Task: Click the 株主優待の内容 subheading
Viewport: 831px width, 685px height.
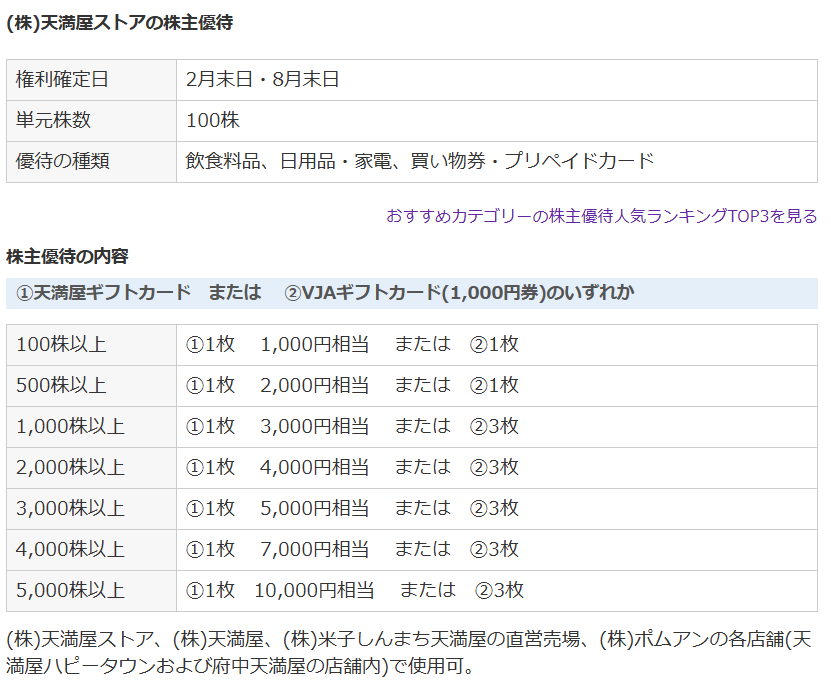Action: coord(67,256)
